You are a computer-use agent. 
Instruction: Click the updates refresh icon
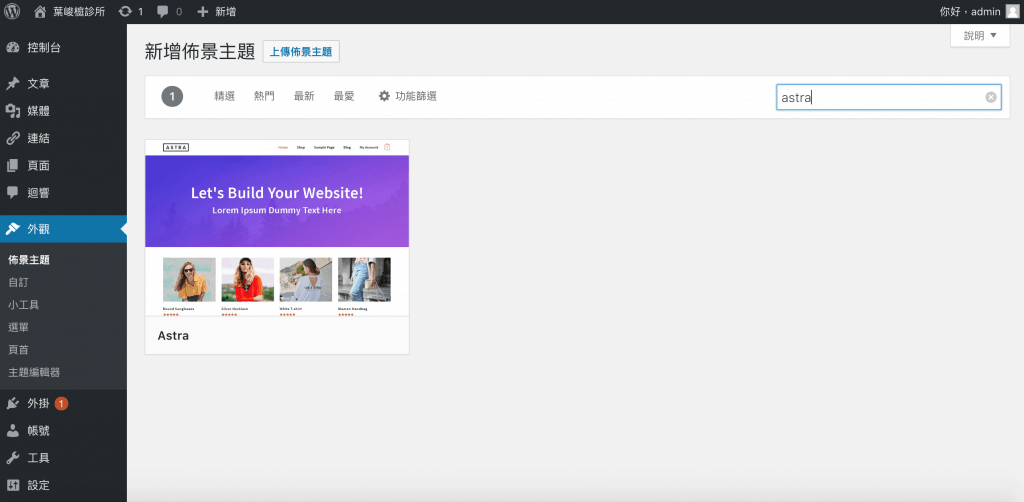tap(125, 12)
